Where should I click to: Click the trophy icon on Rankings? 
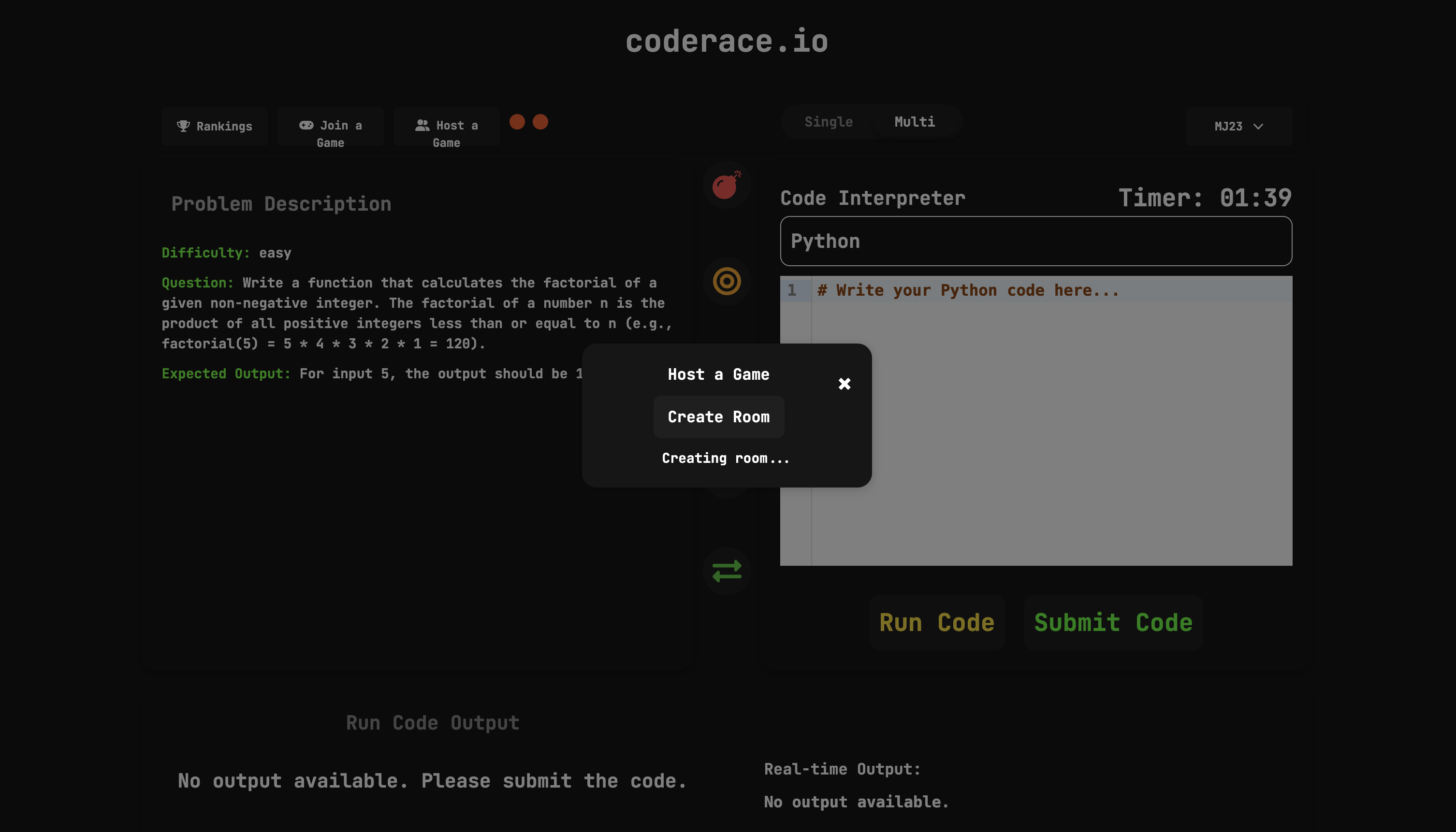click(x=183, y=126)
